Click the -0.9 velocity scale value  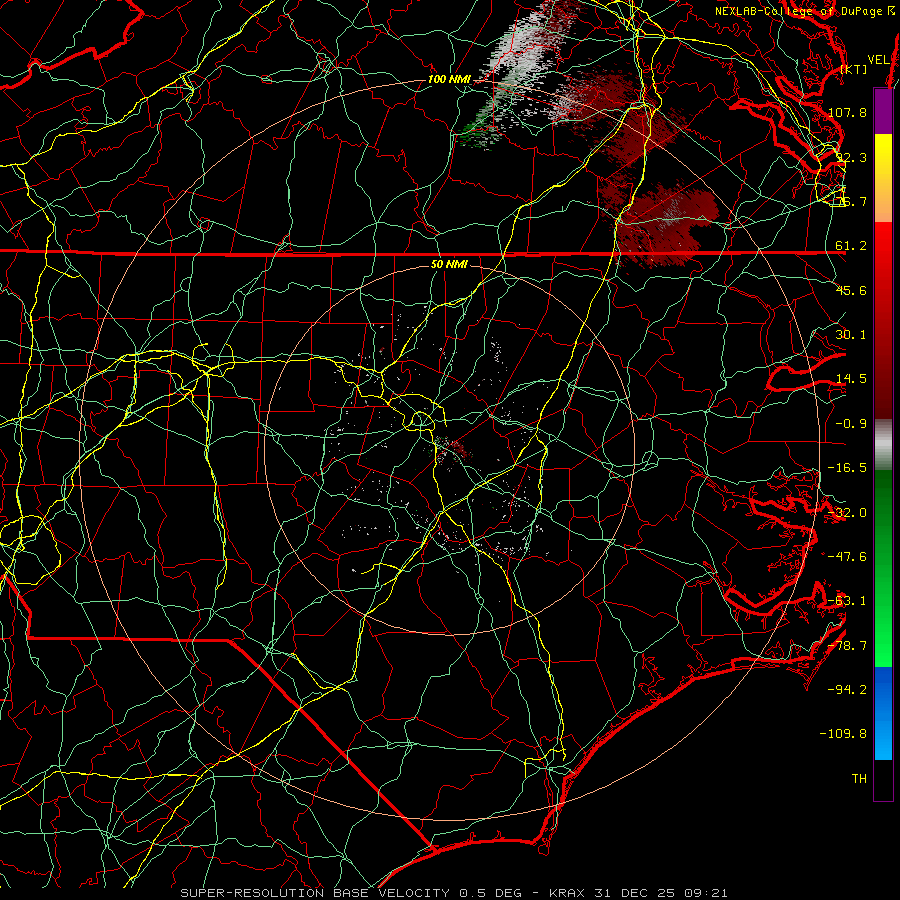(x=851, y=424)
